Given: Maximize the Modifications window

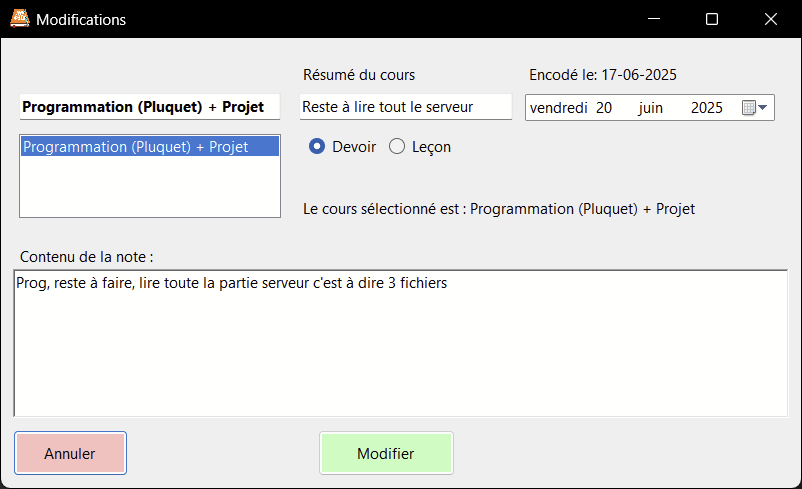Looking at the screenshot, I should coord(712,19).
